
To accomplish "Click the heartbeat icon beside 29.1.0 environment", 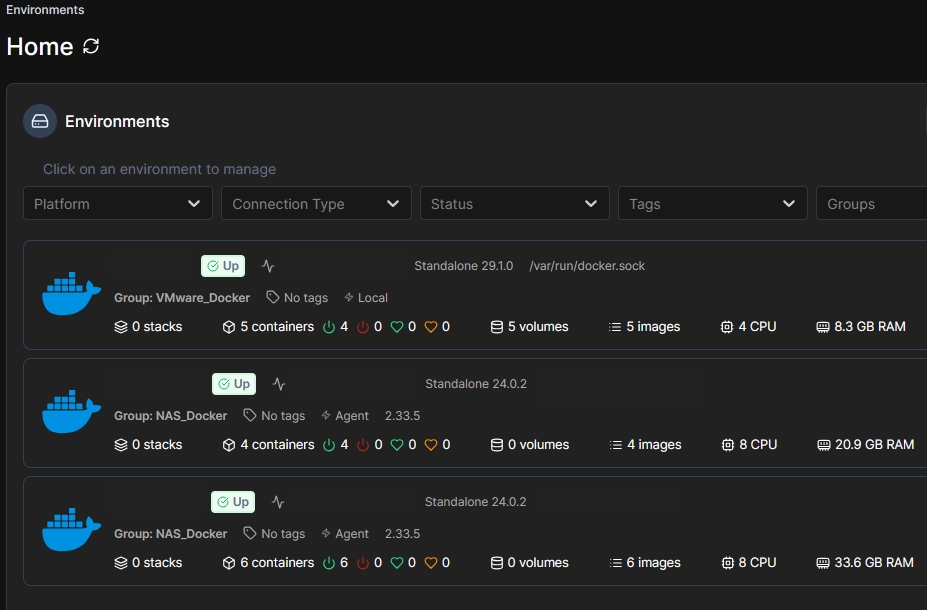I will pyautogui.click(x=268, y=266).
